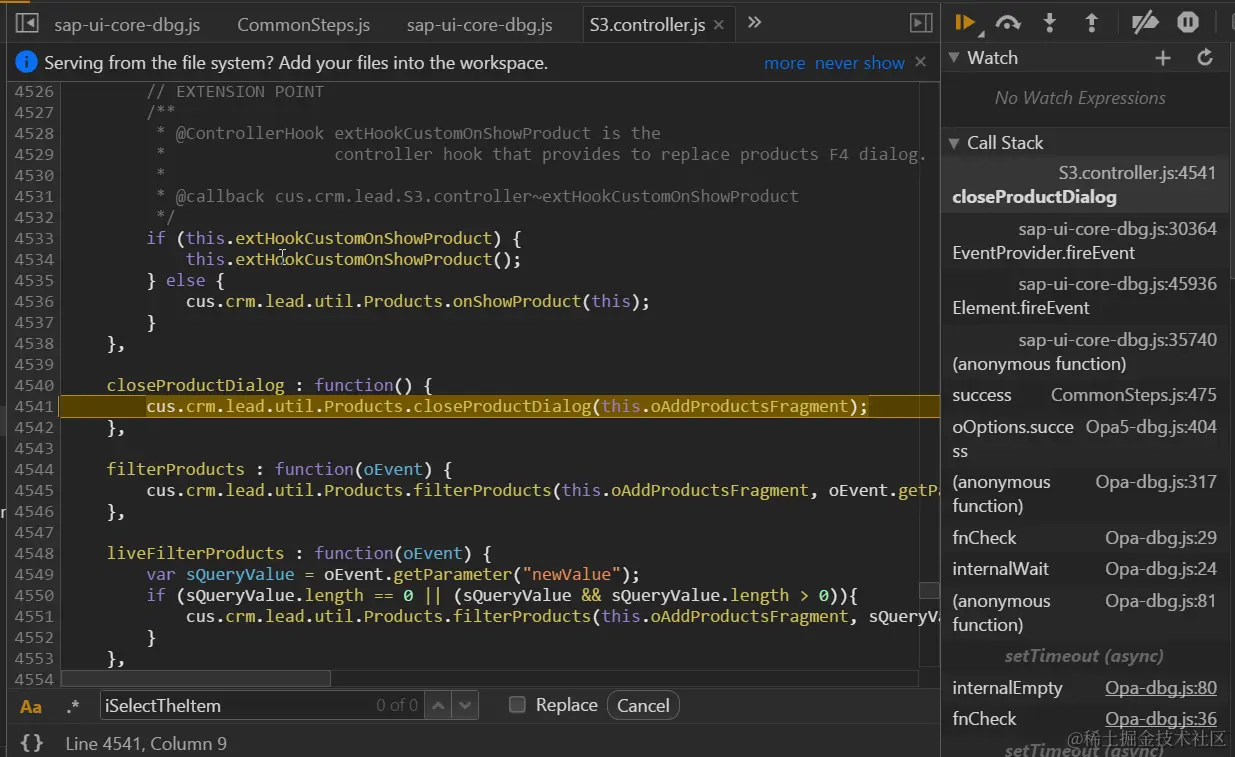
Task: Toggle regular expression search
Action: [72, 706]
